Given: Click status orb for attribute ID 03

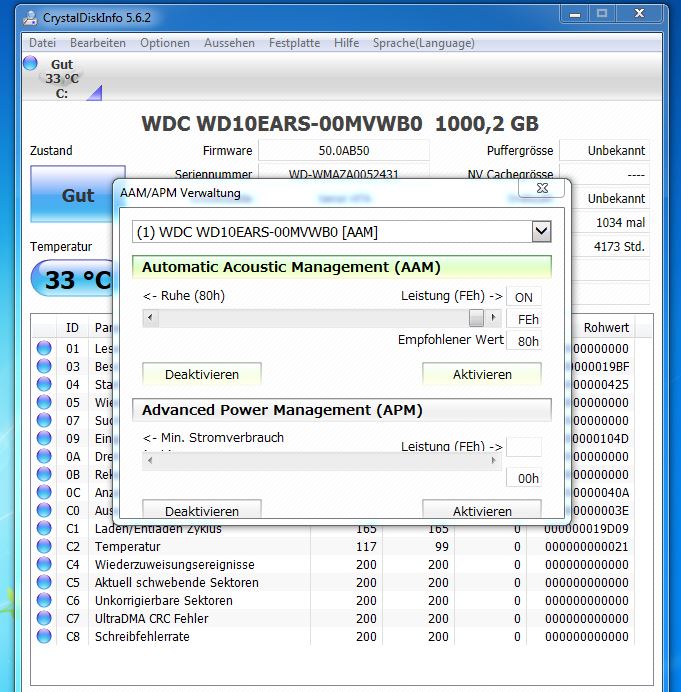Looking at the screenshot, I should pyautogui.click(x=44, y=366).
